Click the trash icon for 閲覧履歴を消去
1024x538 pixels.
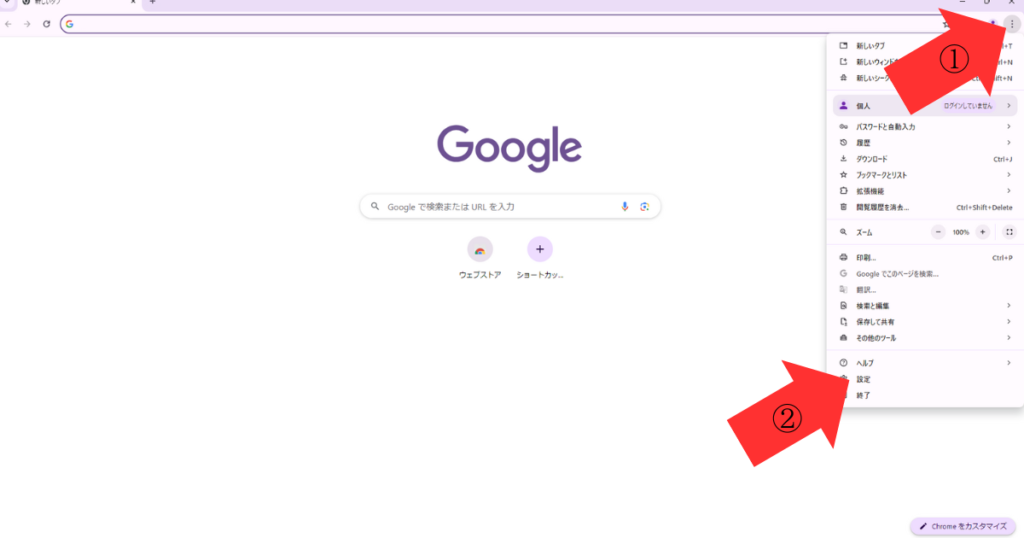coord(843,207)
